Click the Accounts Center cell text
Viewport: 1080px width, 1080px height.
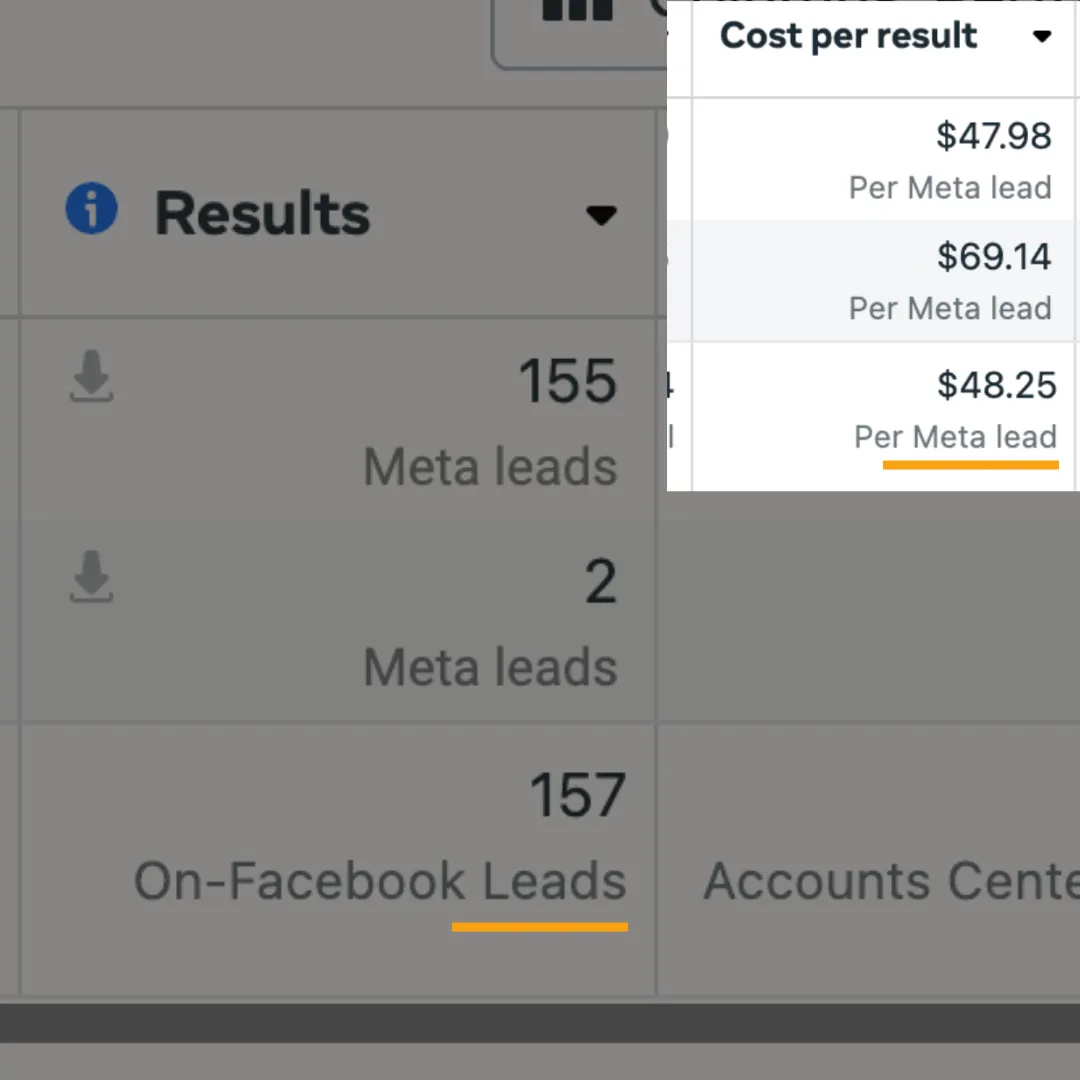[891, 881]
